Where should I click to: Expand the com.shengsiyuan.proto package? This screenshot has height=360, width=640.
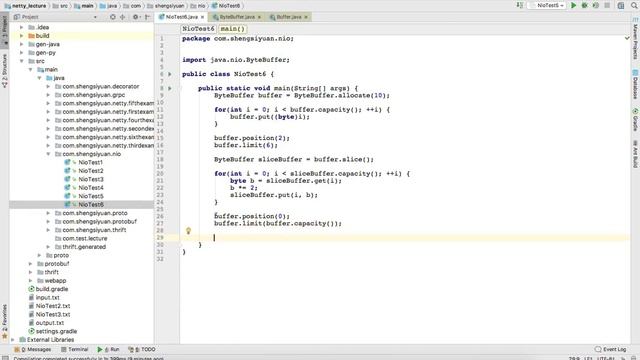click(49, 213)
